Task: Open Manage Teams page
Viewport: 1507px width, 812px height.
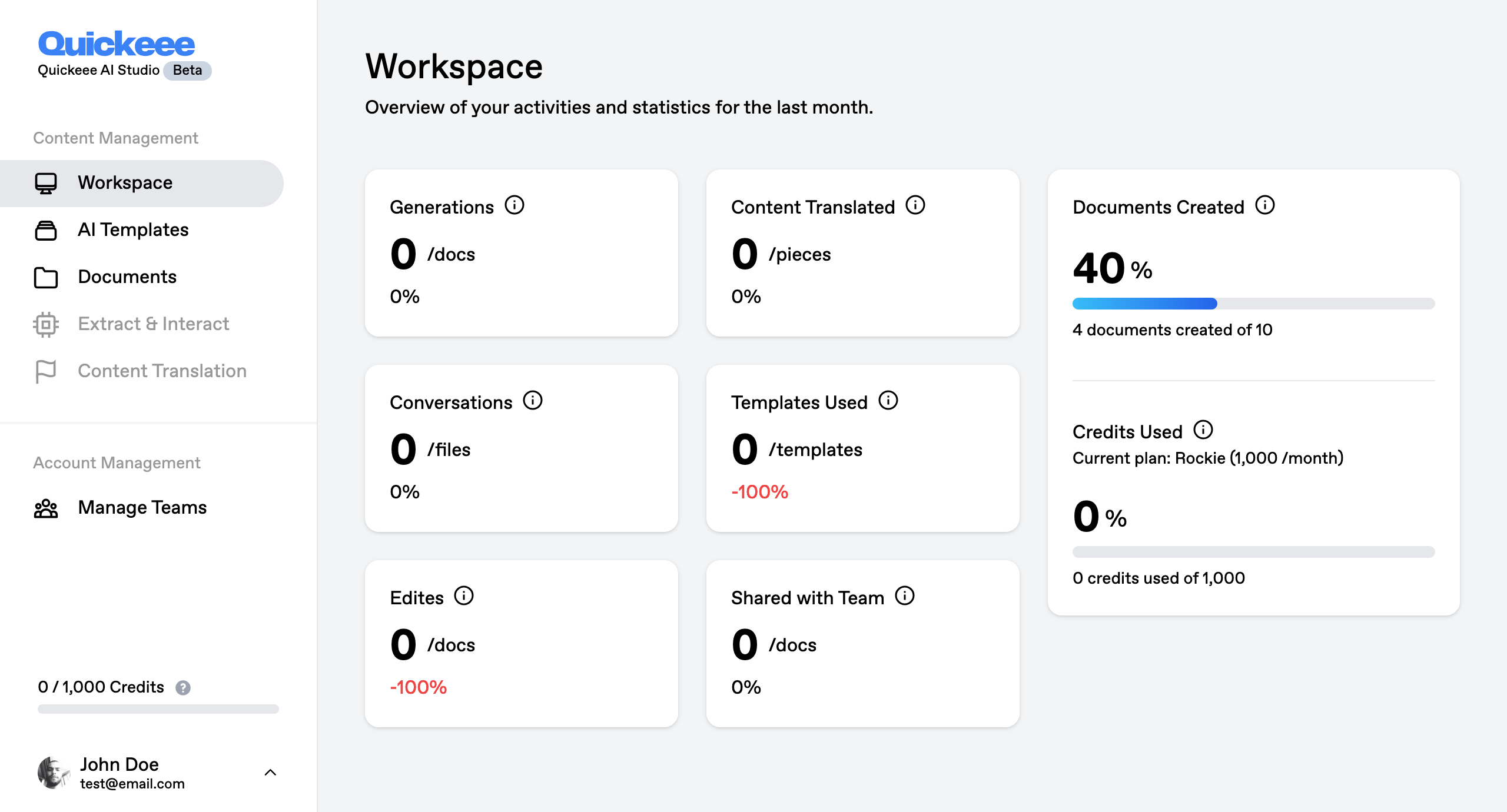Action: 142,508
